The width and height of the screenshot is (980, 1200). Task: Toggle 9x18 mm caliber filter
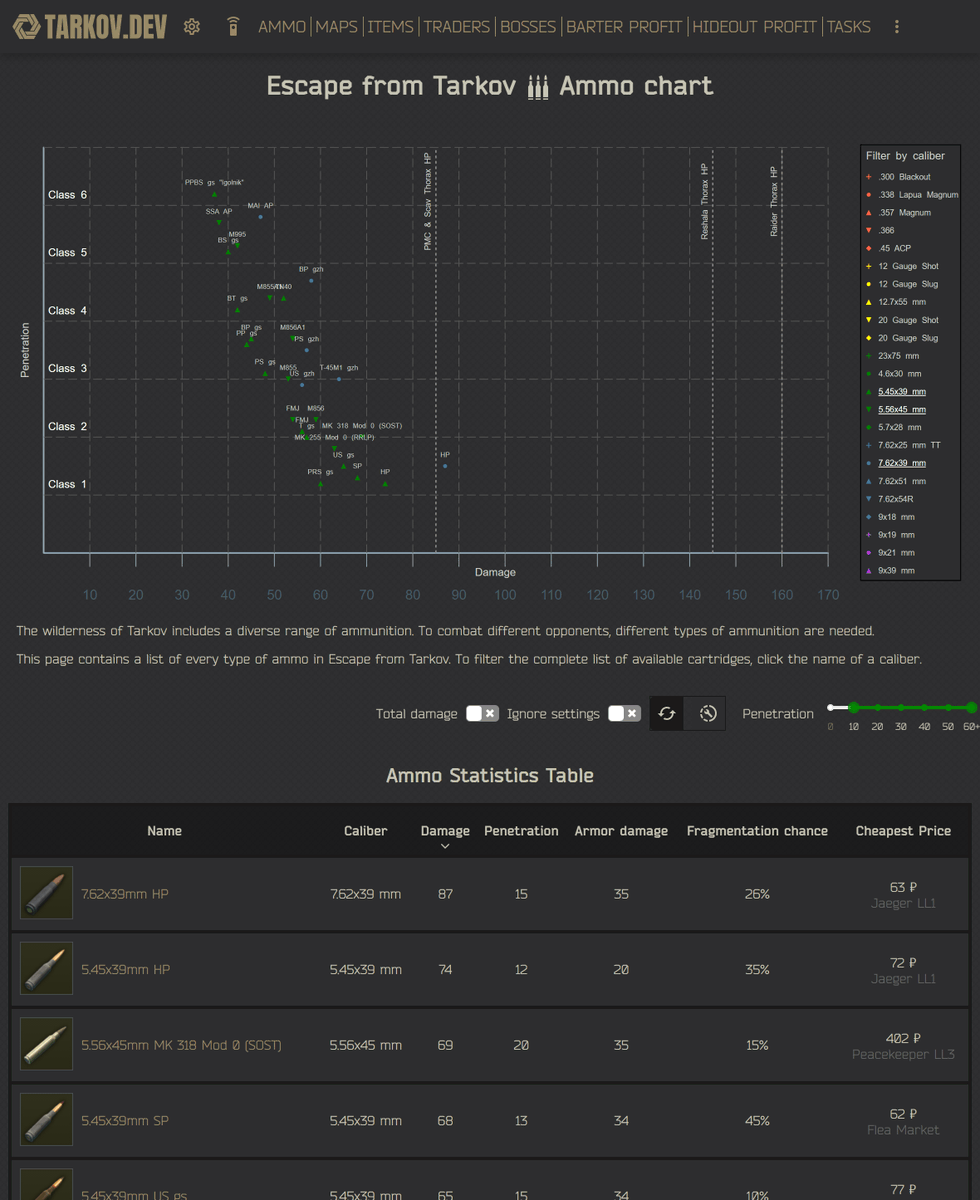click(896, 517)
